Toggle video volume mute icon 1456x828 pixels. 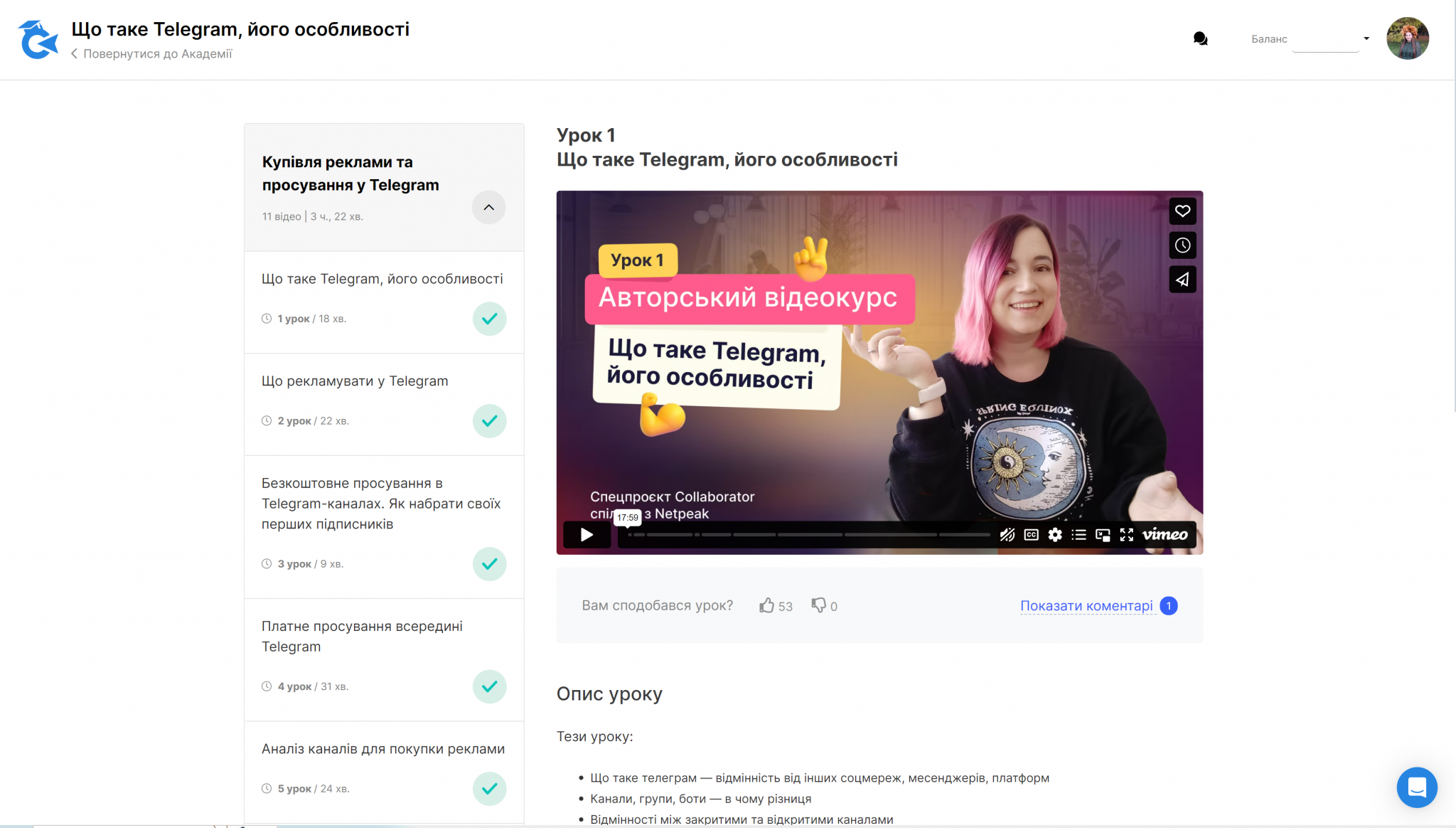(x=1007, y=535)
